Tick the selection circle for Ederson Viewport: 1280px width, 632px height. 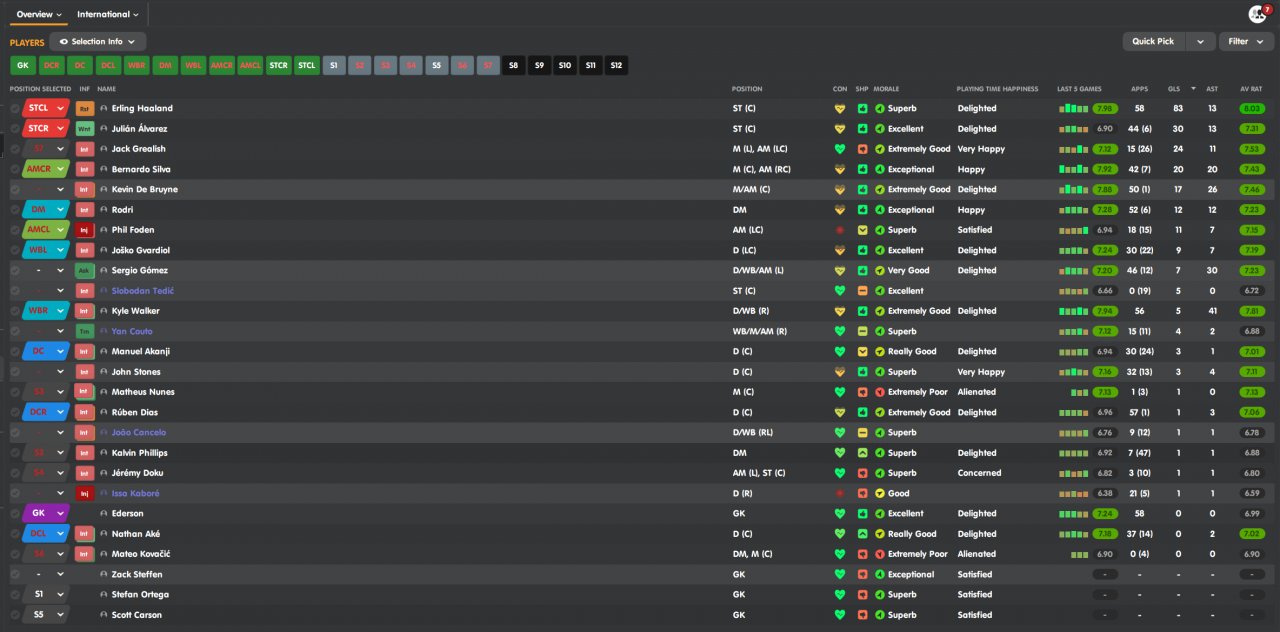click(15, 513)
